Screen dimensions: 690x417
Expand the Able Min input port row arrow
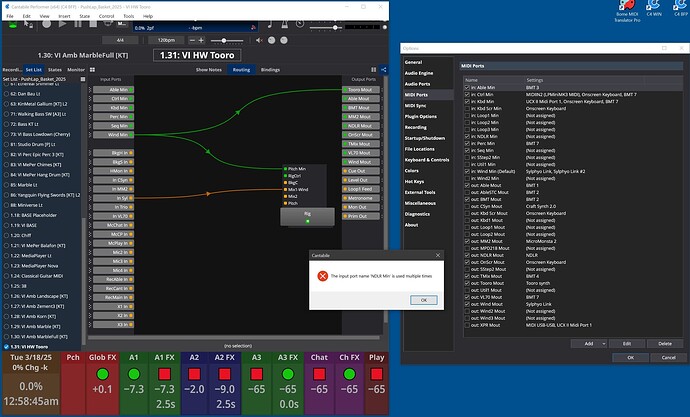tap(90, 90)
